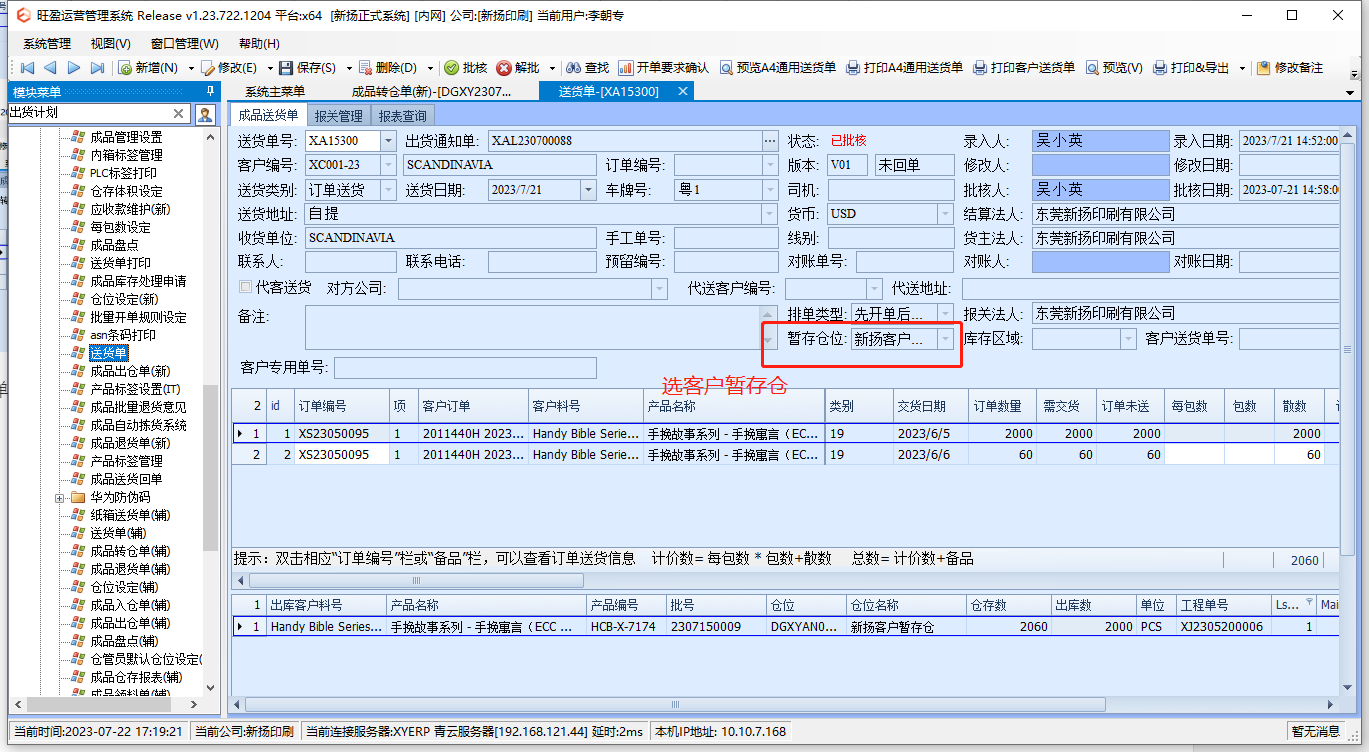Open the 新增(N) button dropdown arrow
1369x752 pixels.
point(190,68)
